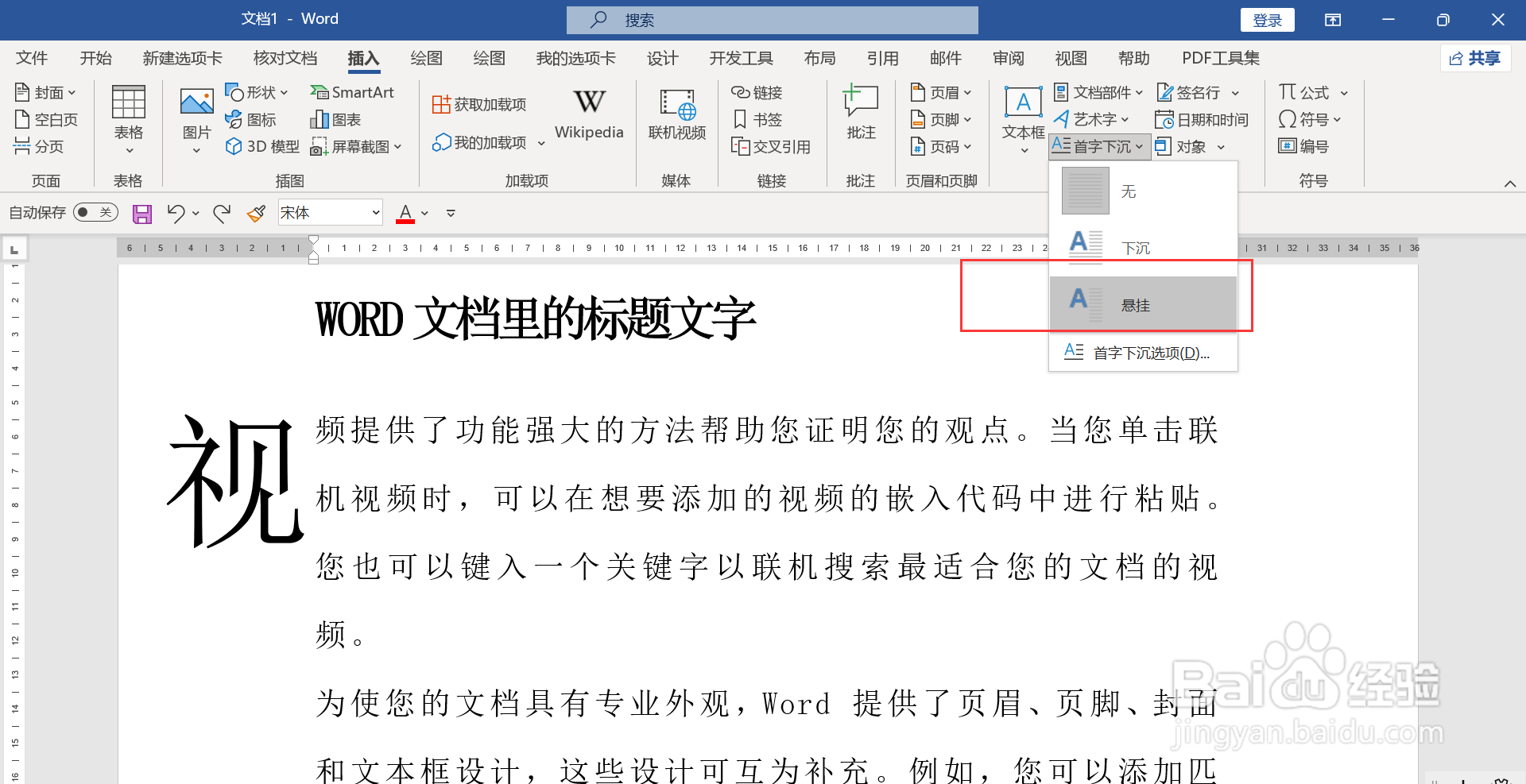Click the Save icon in quick access toolbar
Image resolution: width=1526 pixels, height=784 pixels.
click(142, 214)
